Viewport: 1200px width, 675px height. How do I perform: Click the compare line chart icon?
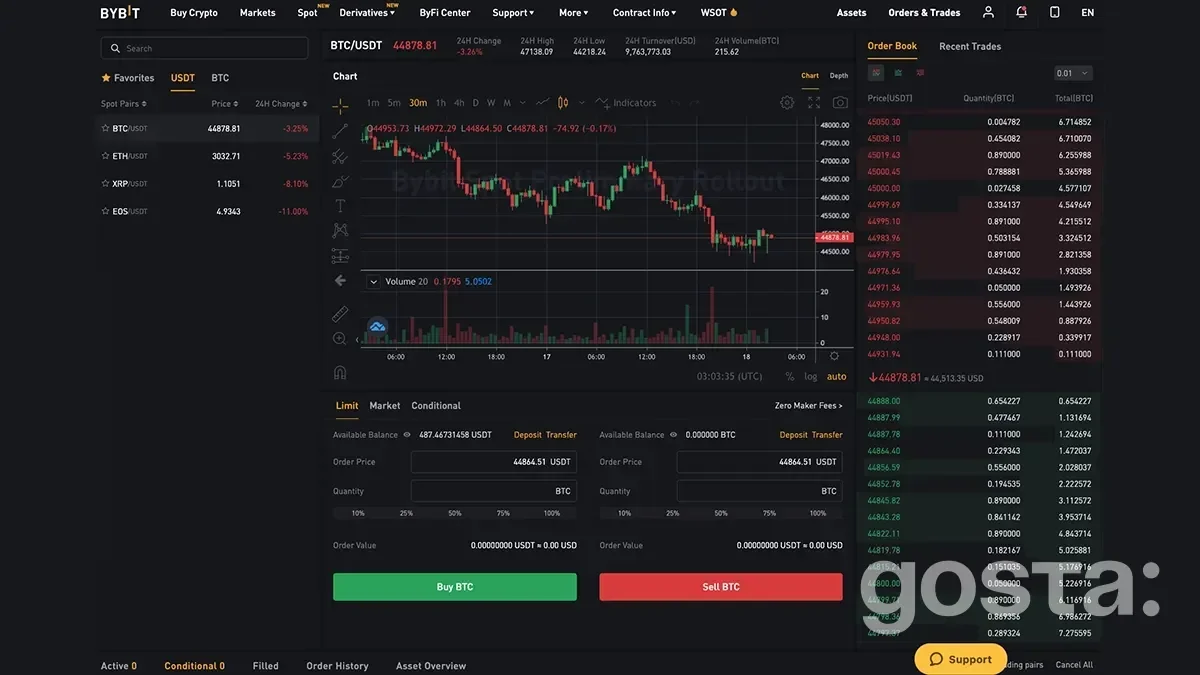(x=543, y=103)
